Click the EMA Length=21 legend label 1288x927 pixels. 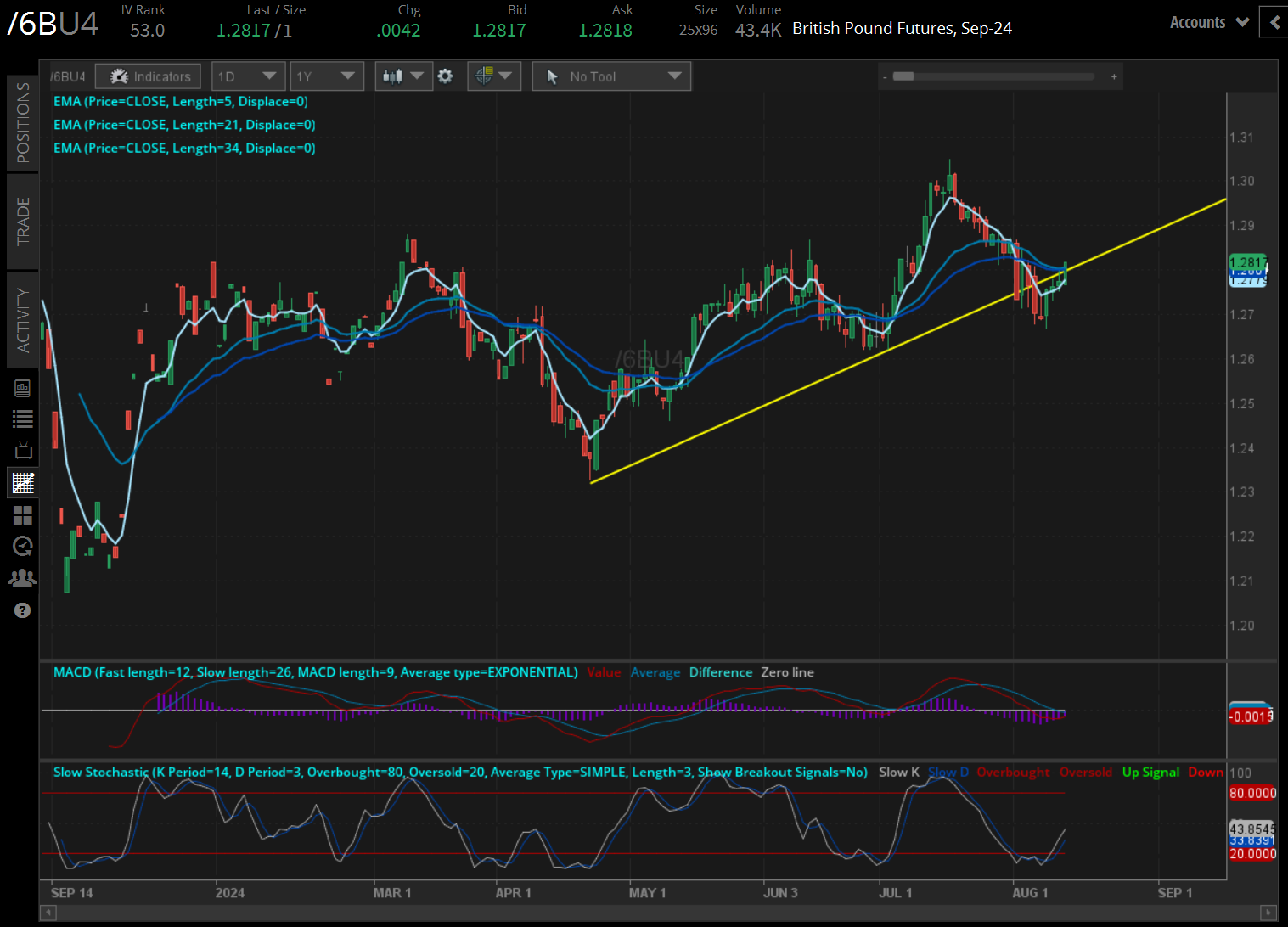tap(185, 124)
